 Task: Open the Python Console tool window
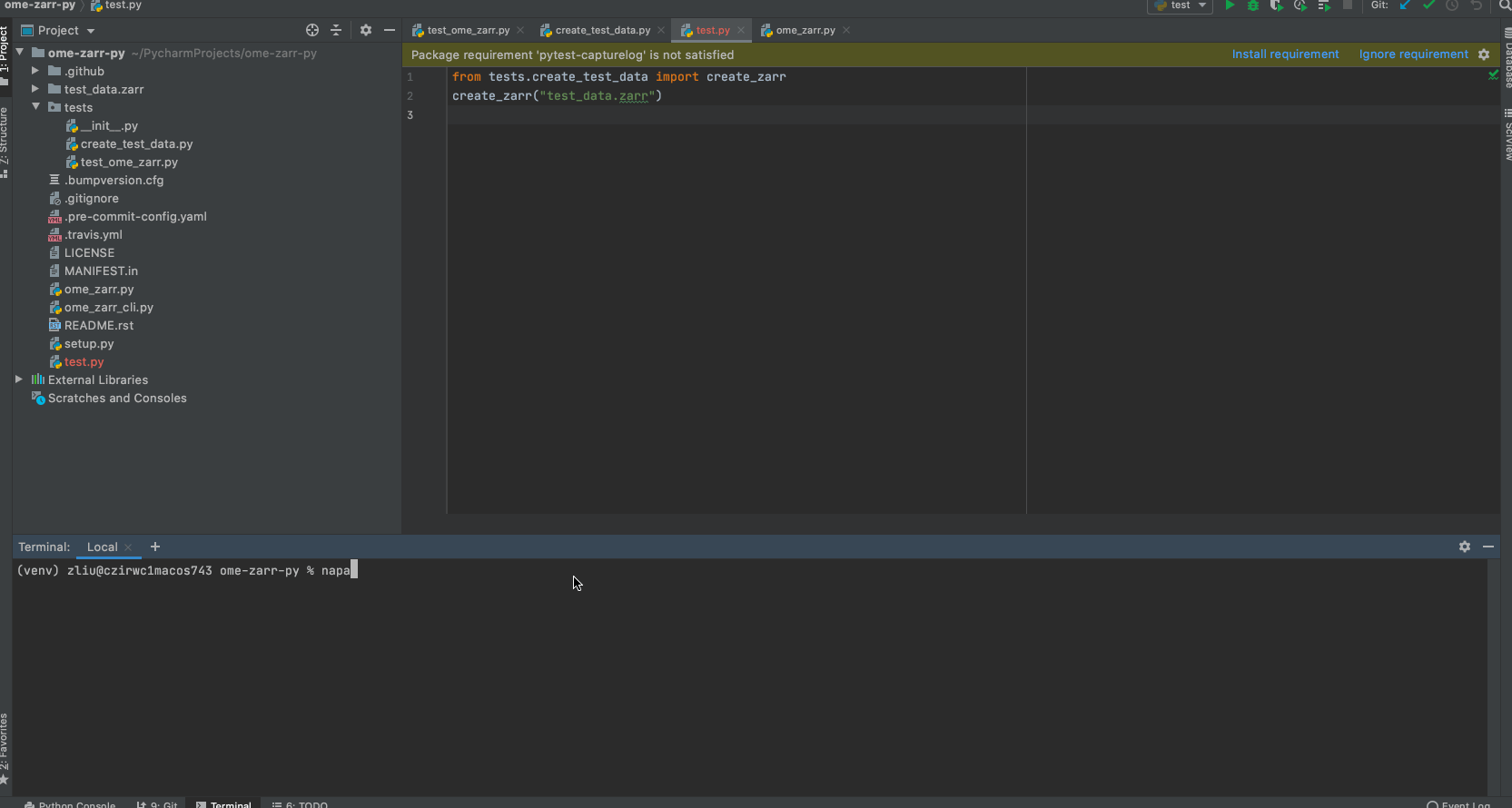tap(70, 804)
